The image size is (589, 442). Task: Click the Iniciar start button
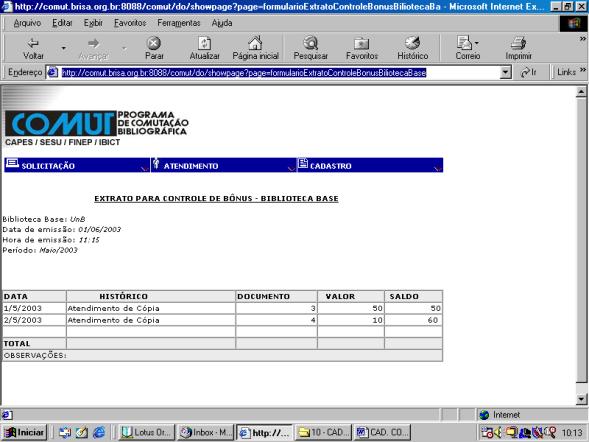[25, 433]
